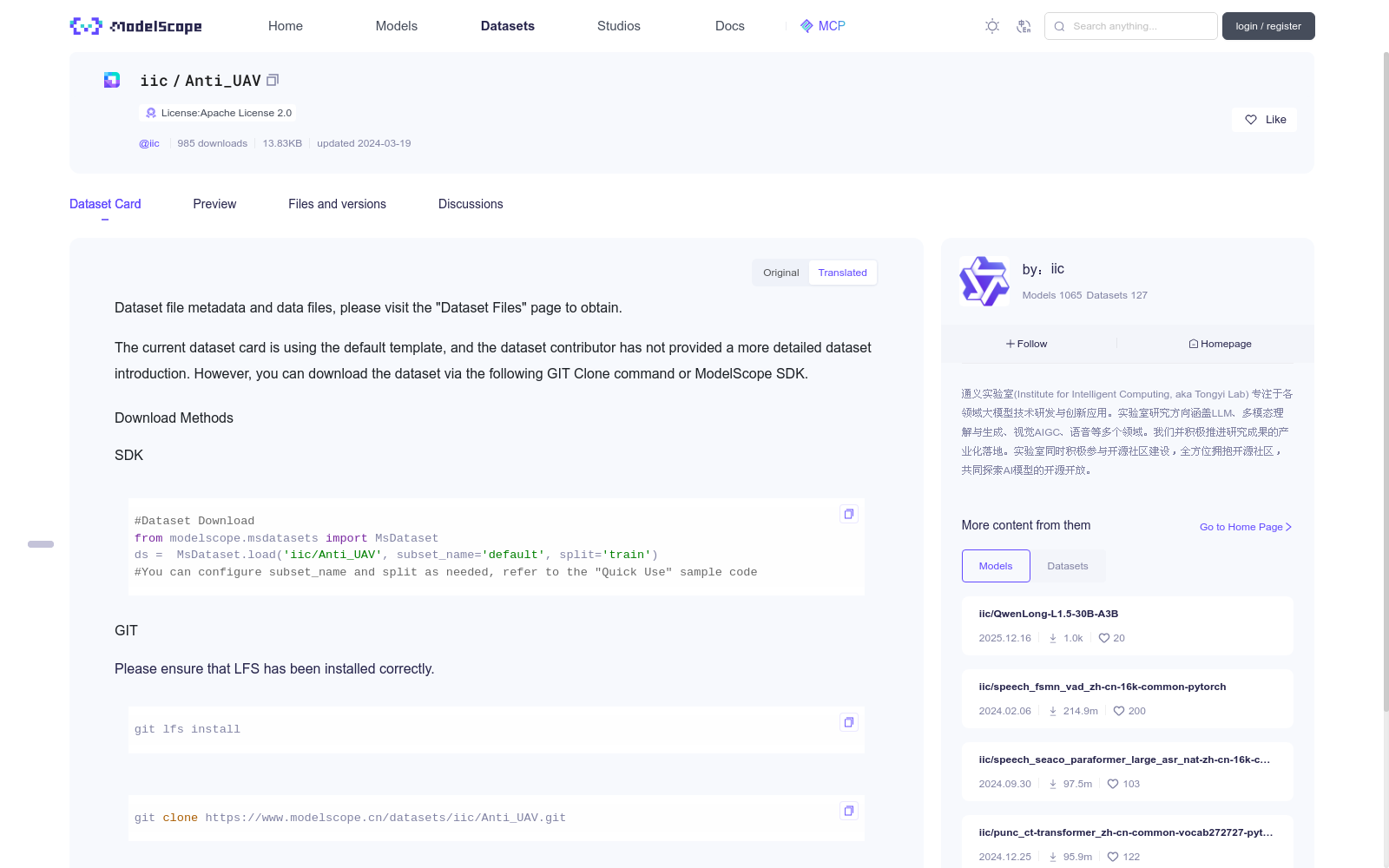Click the ModelScope logo

[x=136, y=26]
